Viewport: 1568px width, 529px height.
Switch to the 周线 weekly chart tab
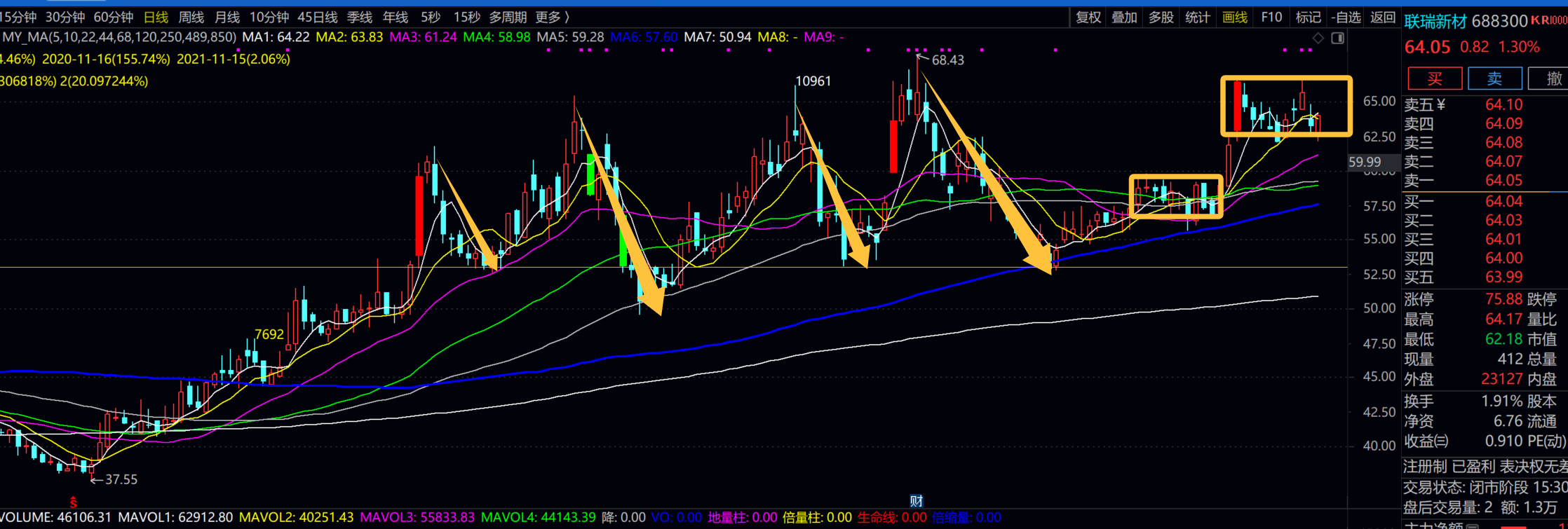click(x=191, y=18)
